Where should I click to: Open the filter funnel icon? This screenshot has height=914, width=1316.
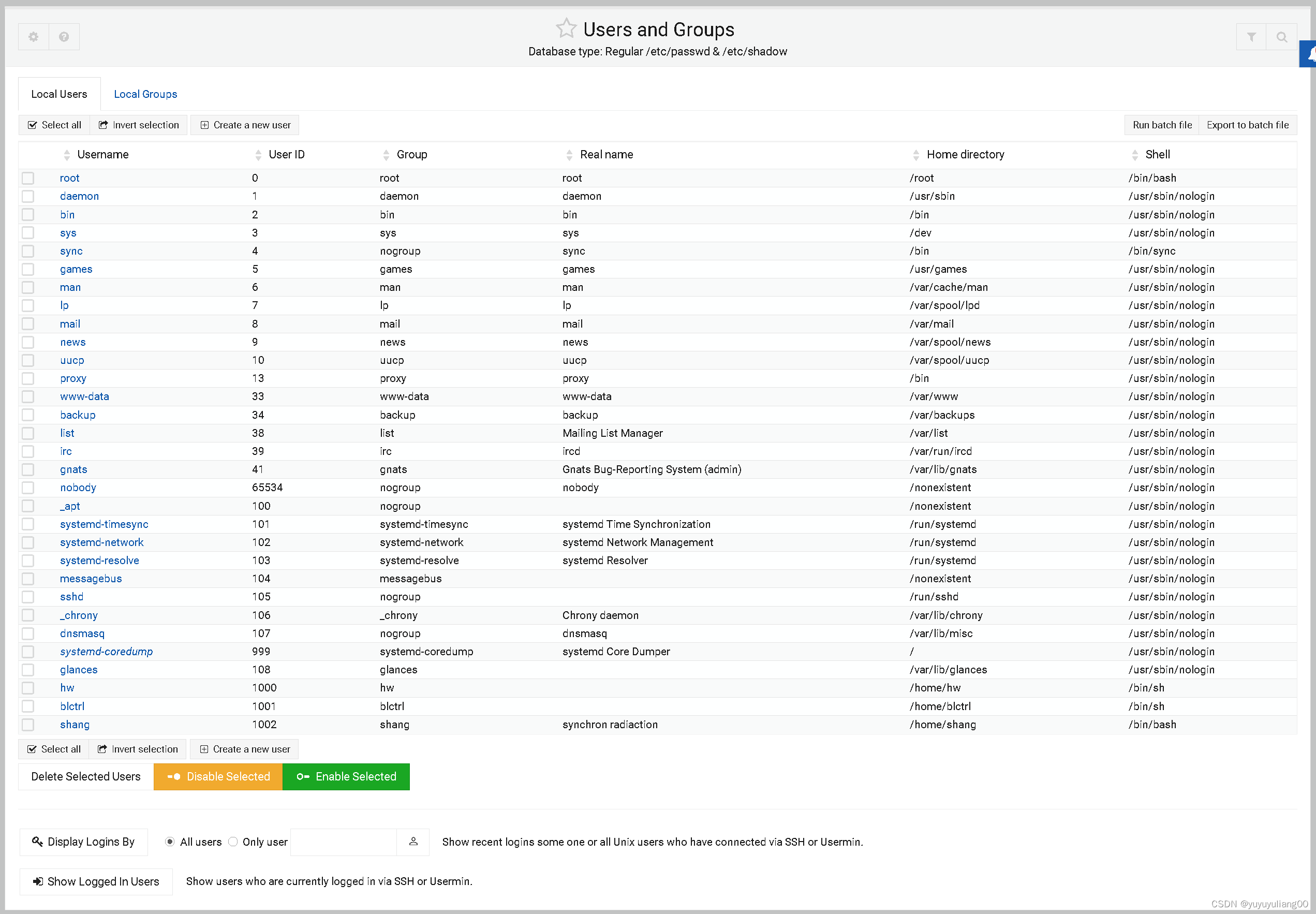click(1251, 37)
